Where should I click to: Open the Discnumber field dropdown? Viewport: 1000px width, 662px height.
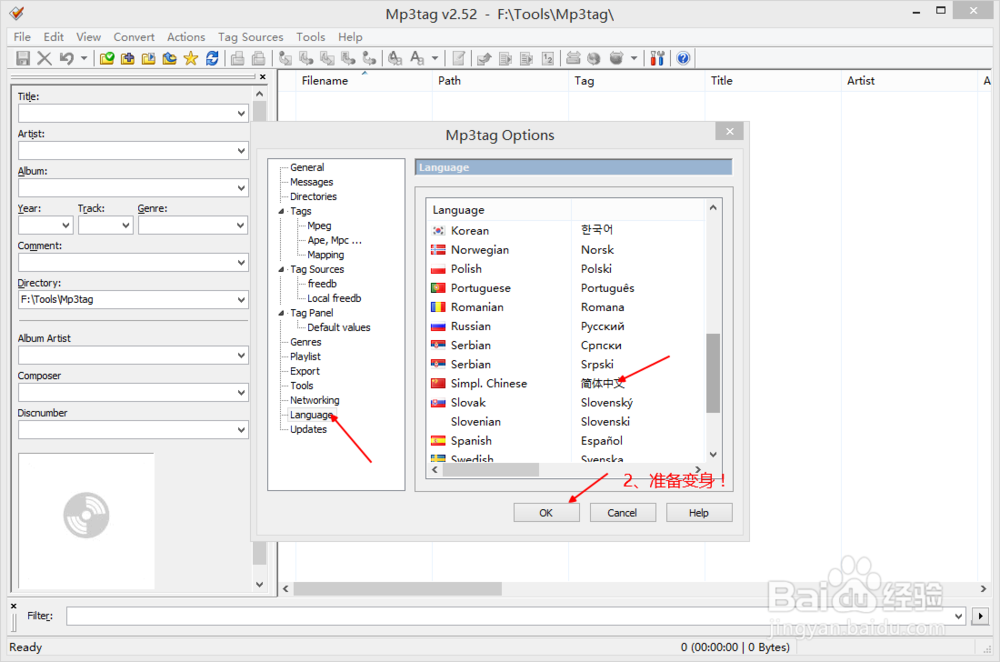[241, 430]
